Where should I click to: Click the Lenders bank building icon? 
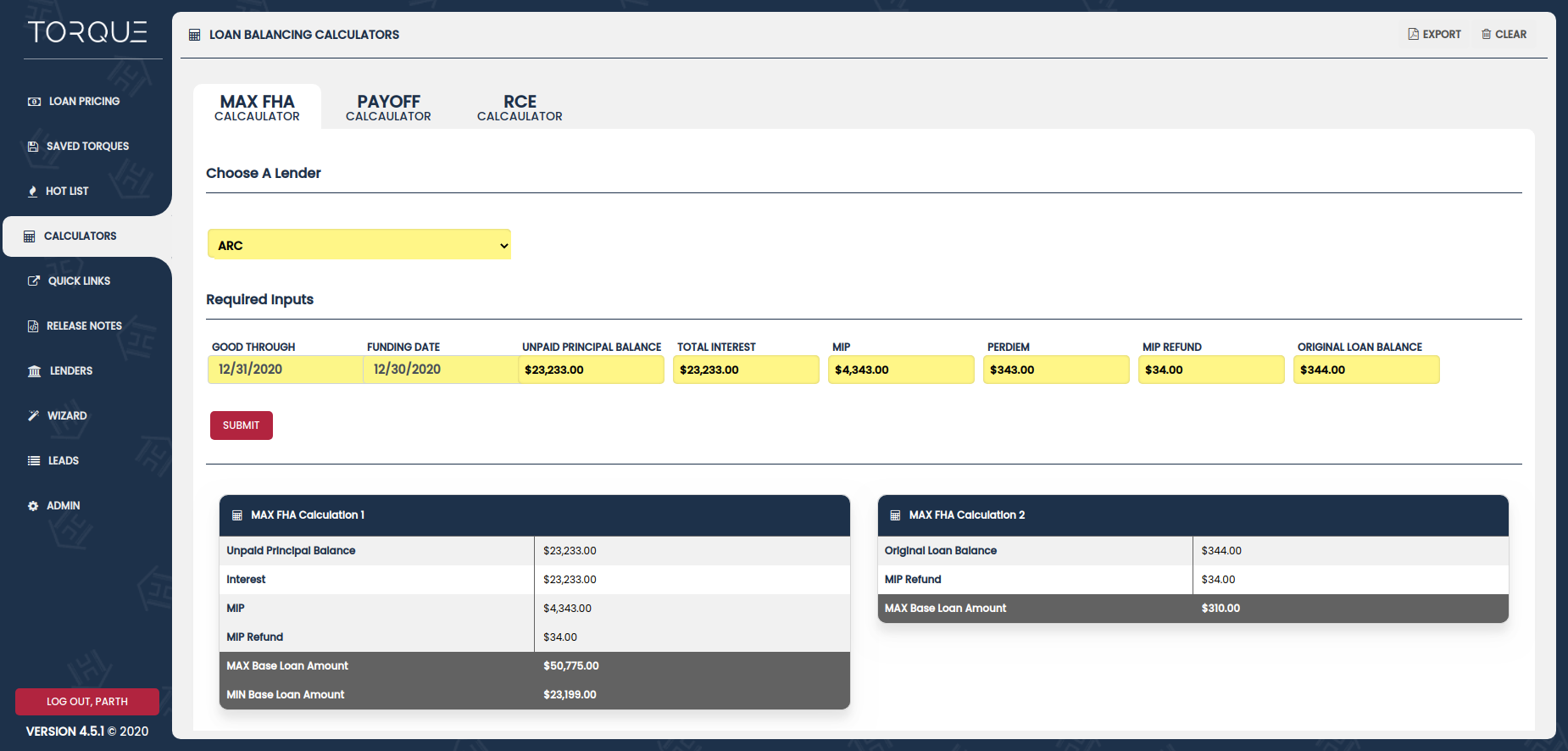click(34, 371)
